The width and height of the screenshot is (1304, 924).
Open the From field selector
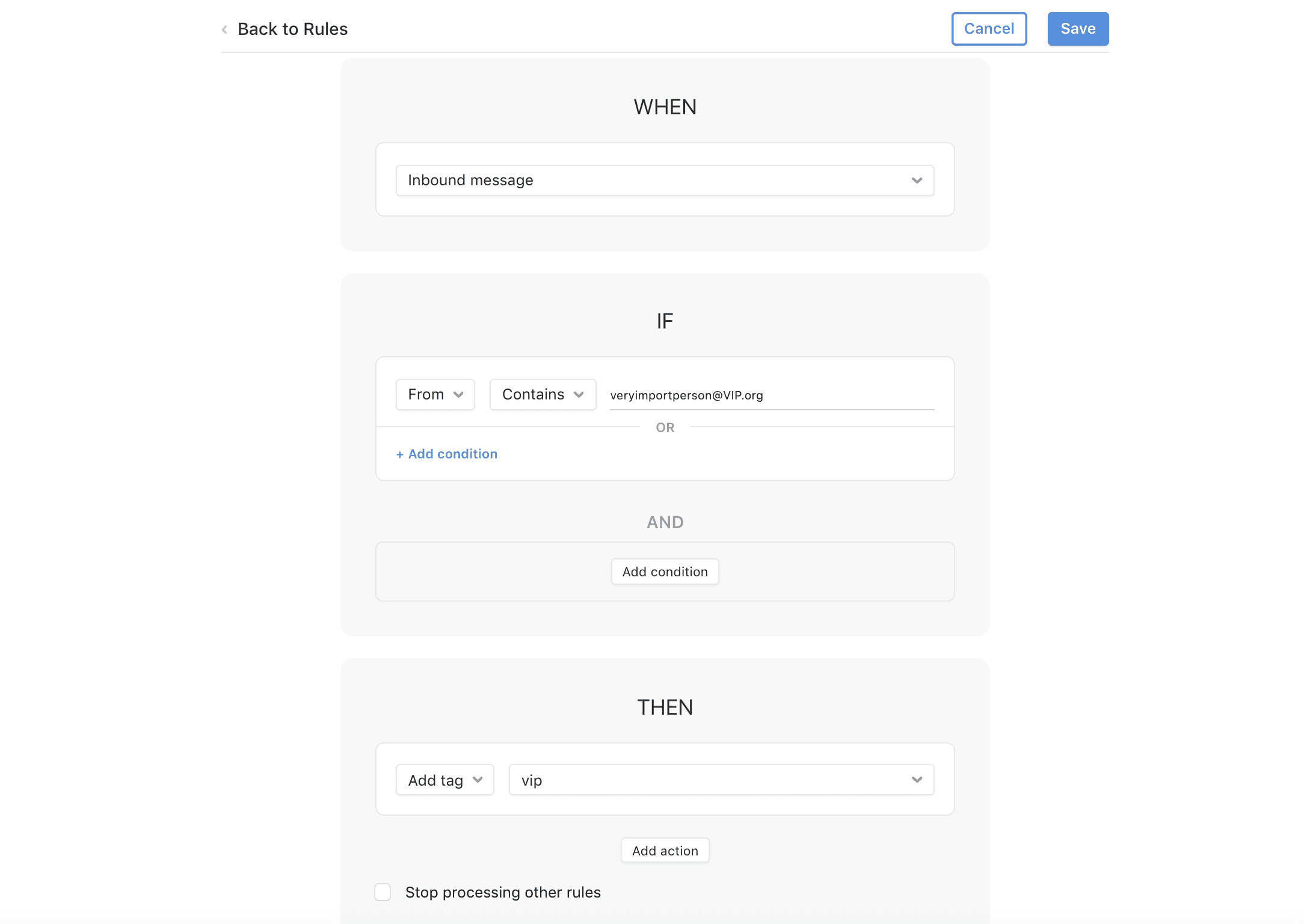tap(435, 395)
